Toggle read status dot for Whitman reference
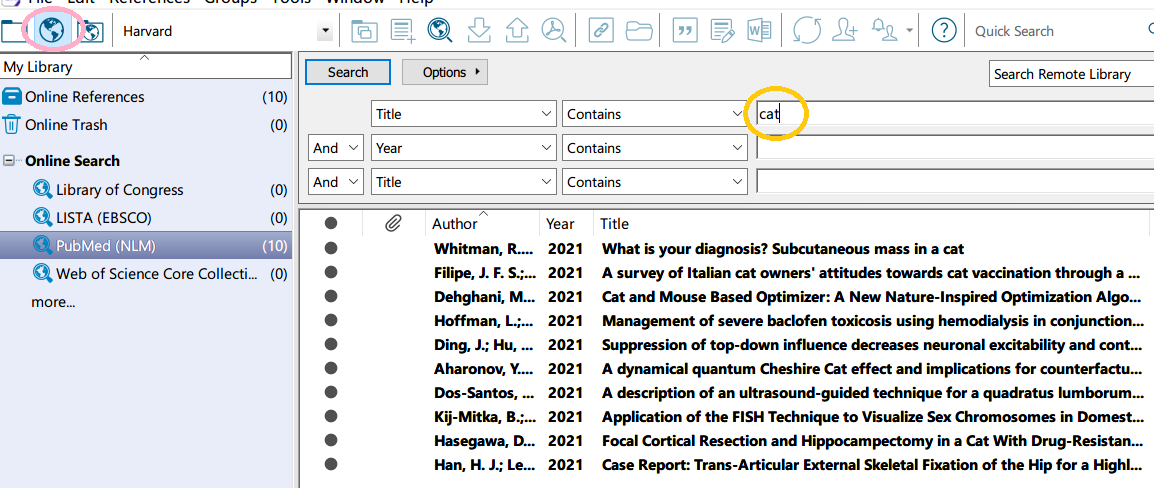Image resolution: width=1154 pixels, height=488 pixels. (x=330, y=249)
